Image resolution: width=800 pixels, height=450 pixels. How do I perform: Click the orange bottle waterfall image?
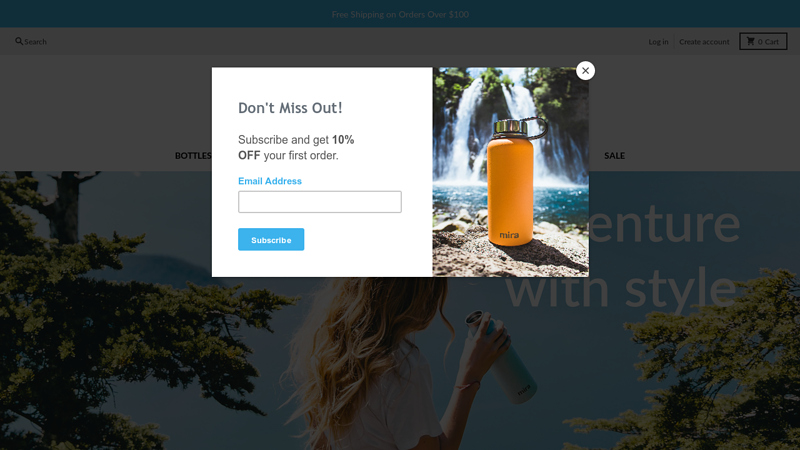(x=510, y=172)
